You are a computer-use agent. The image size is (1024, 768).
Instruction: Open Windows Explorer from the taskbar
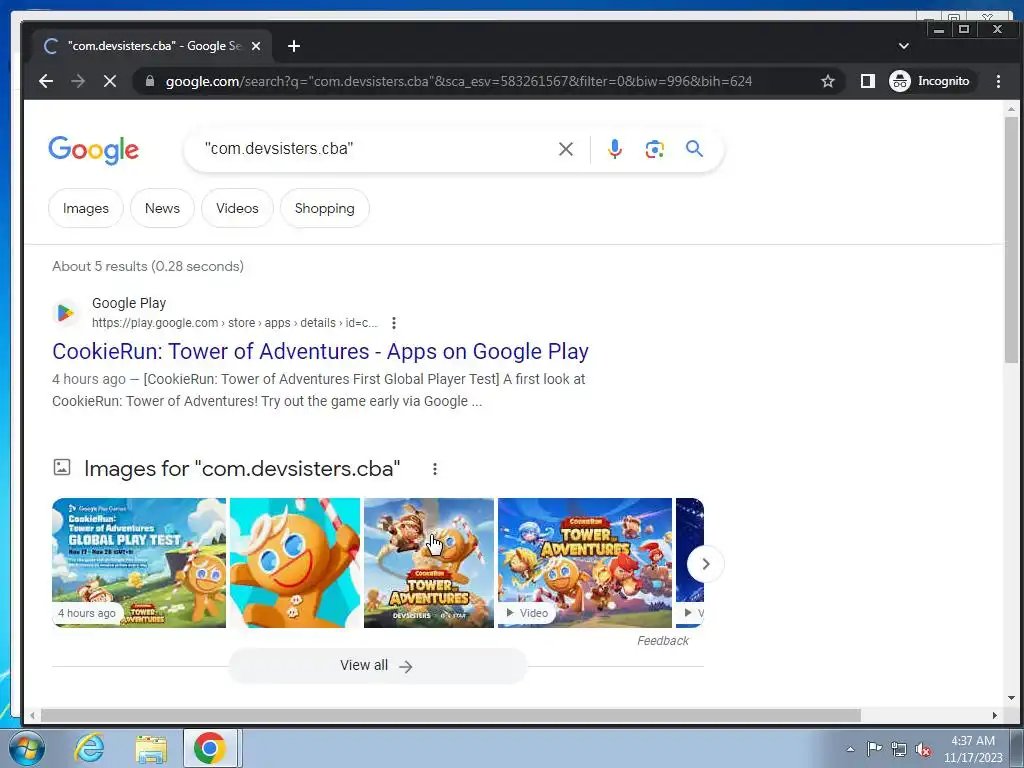(x=151, y=750)
